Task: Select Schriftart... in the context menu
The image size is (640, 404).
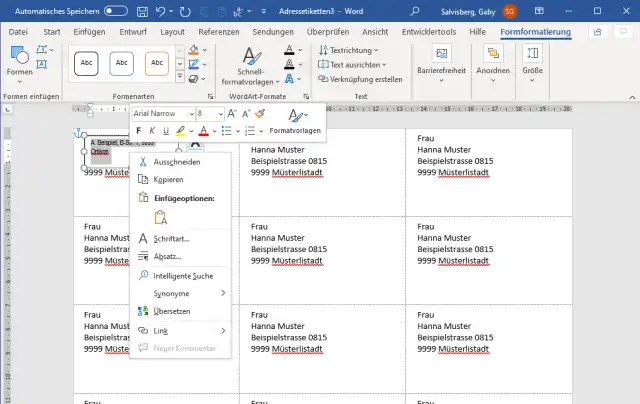Action: [171, 238]
